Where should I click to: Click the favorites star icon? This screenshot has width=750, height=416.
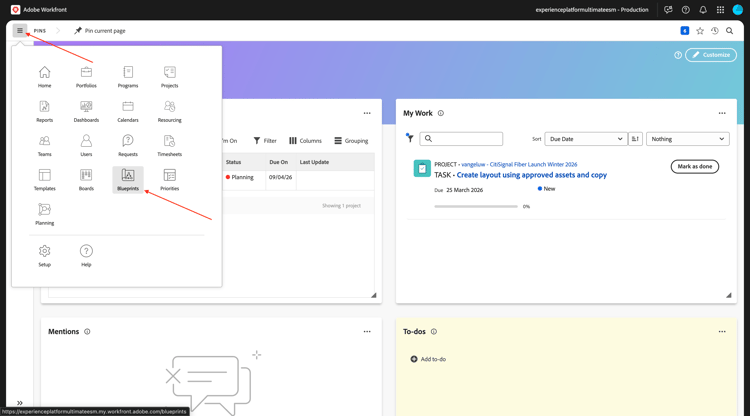[x=700, y=31]
